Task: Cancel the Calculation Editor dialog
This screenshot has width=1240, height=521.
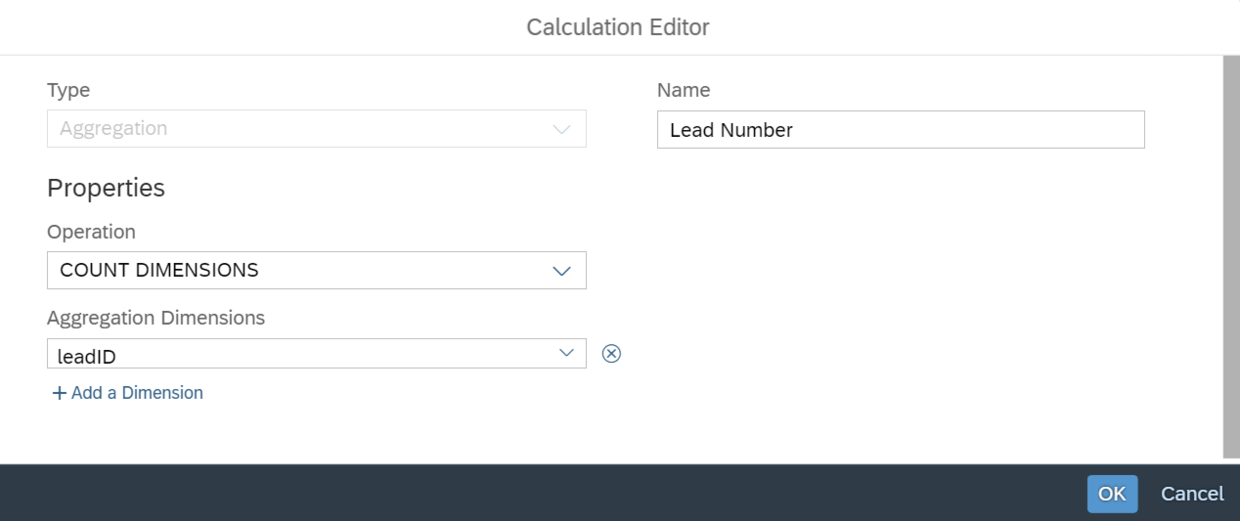Action: click(x=1191, y=493)
